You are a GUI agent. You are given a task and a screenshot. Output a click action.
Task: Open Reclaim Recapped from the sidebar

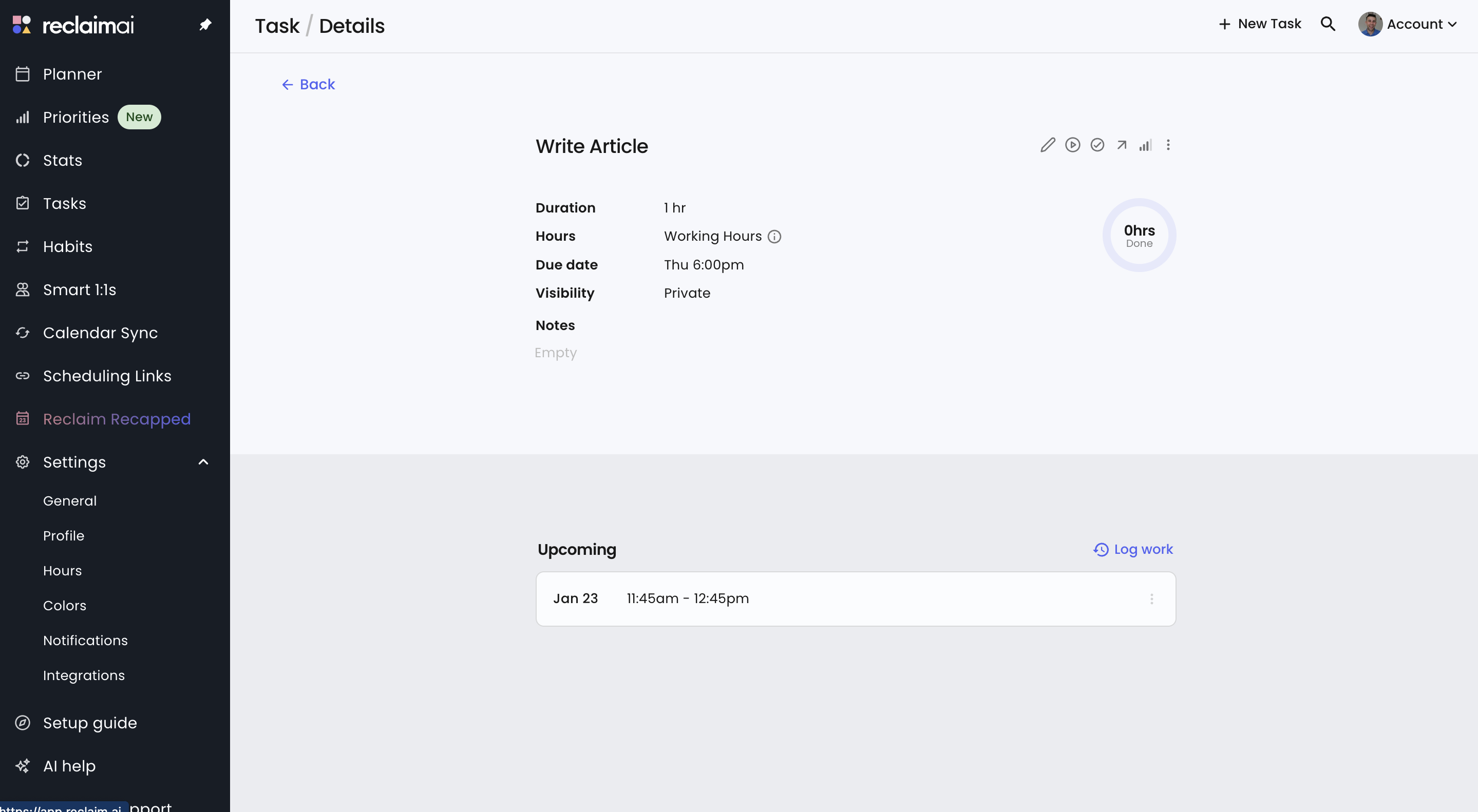(116, 419)
